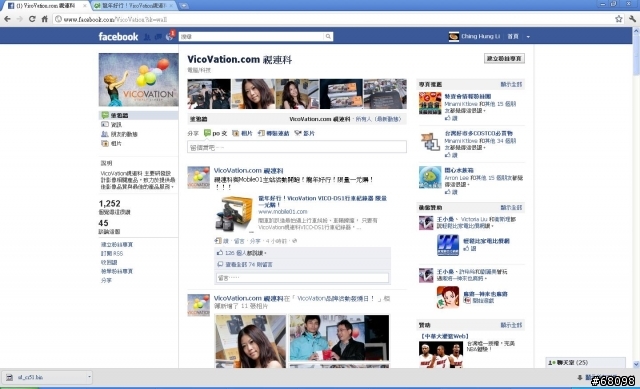The width and height of the screenshot is (640, 389).
Task: Open notifications icon with the red badge
Action: coord(170,36)
